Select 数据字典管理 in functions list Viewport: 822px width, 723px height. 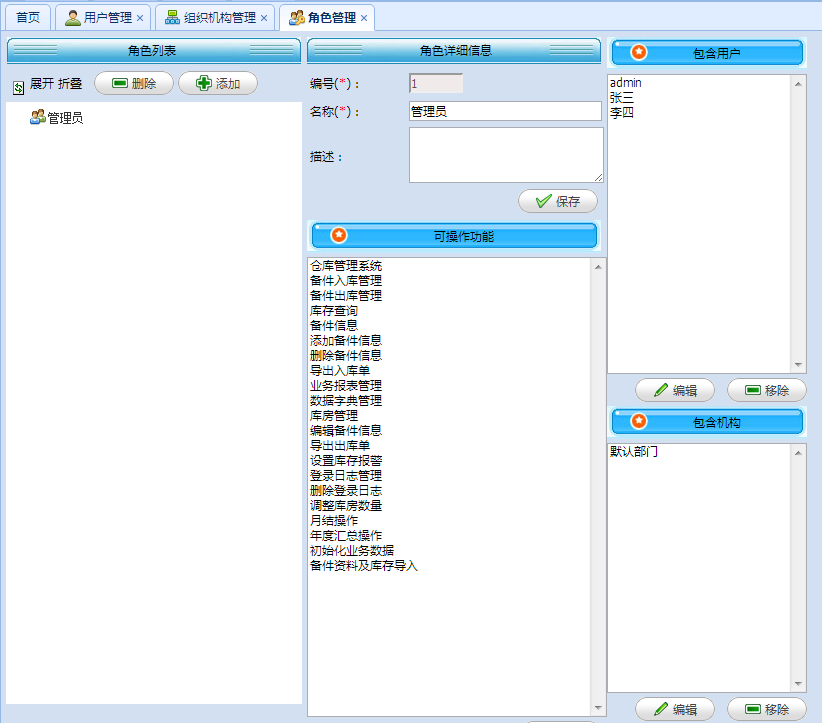(346, 401)
